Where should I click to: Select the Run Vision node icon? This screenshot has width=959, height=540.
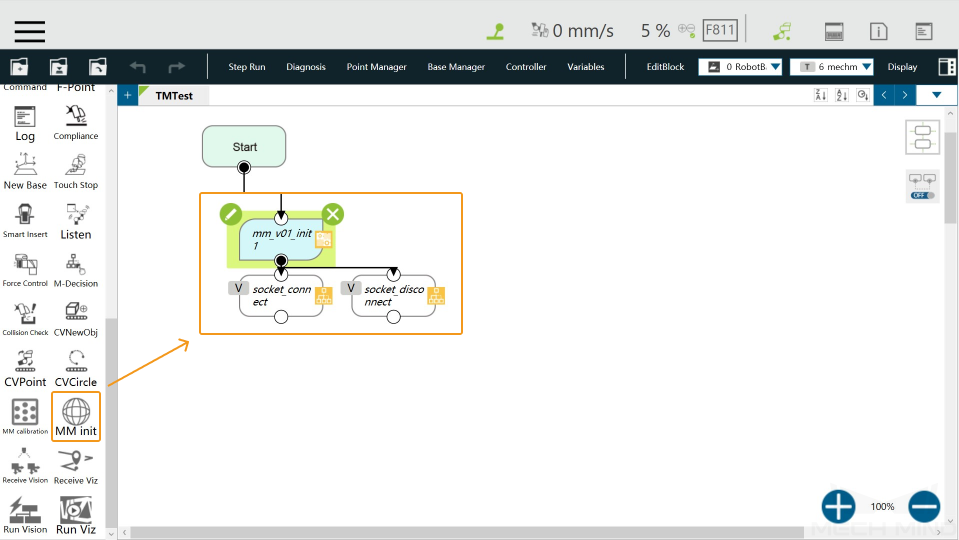tap(25, 516)
